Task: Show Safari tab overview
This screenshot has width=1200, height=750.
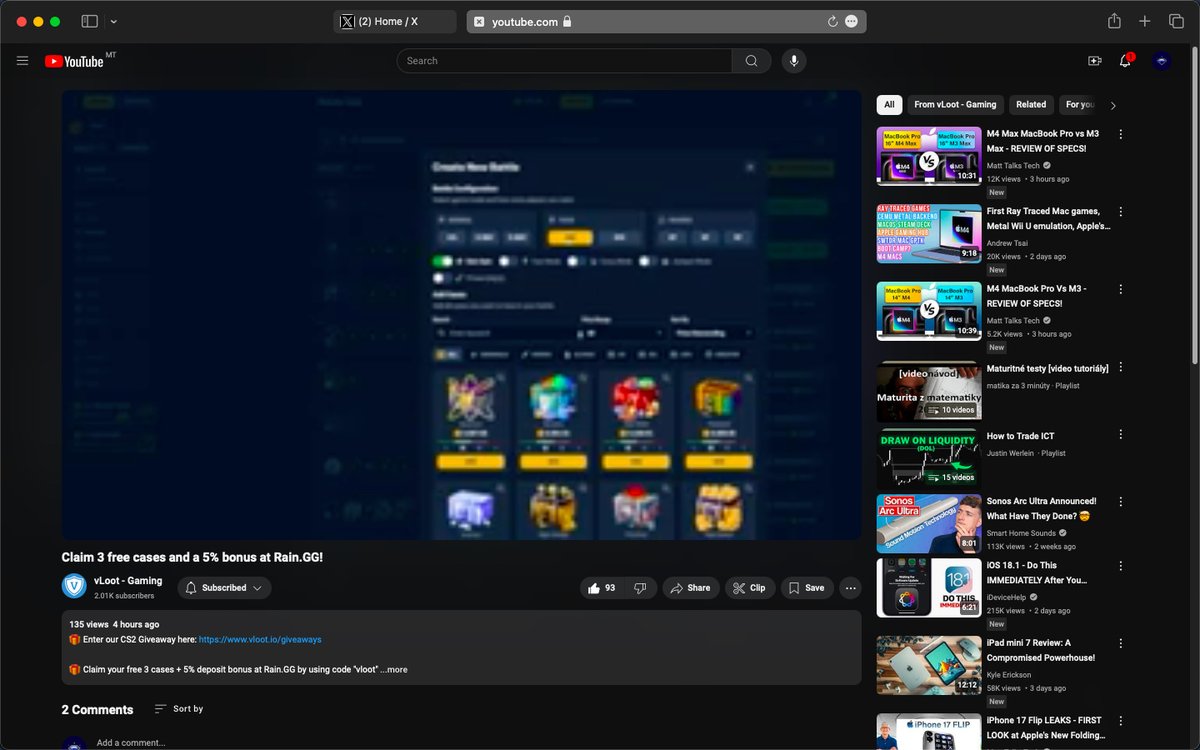Action: pyautogui.click(x=1176, y=21)
